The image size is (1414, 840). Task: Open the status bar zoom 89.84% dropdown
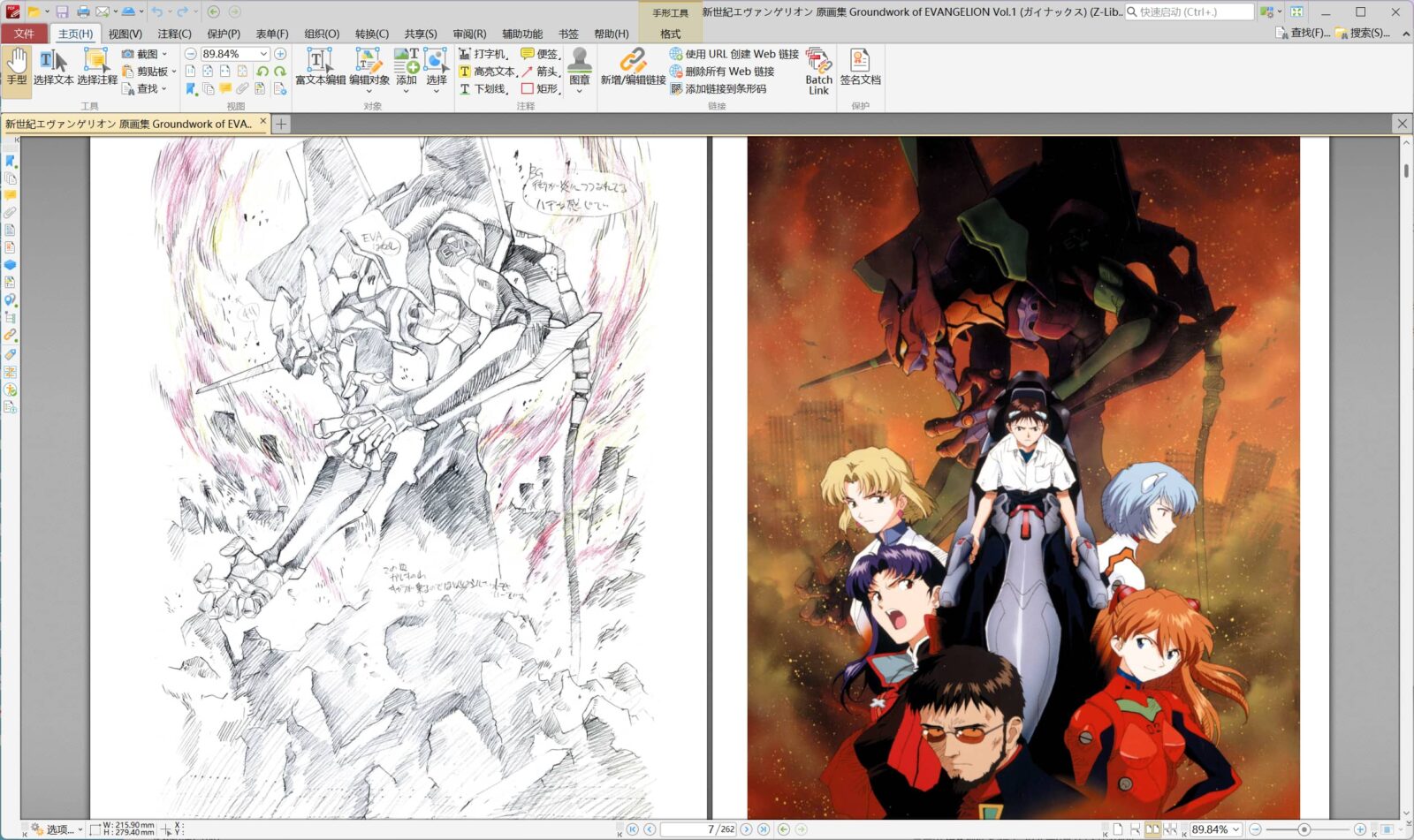pyautogui.click(x=1236, y=829)
